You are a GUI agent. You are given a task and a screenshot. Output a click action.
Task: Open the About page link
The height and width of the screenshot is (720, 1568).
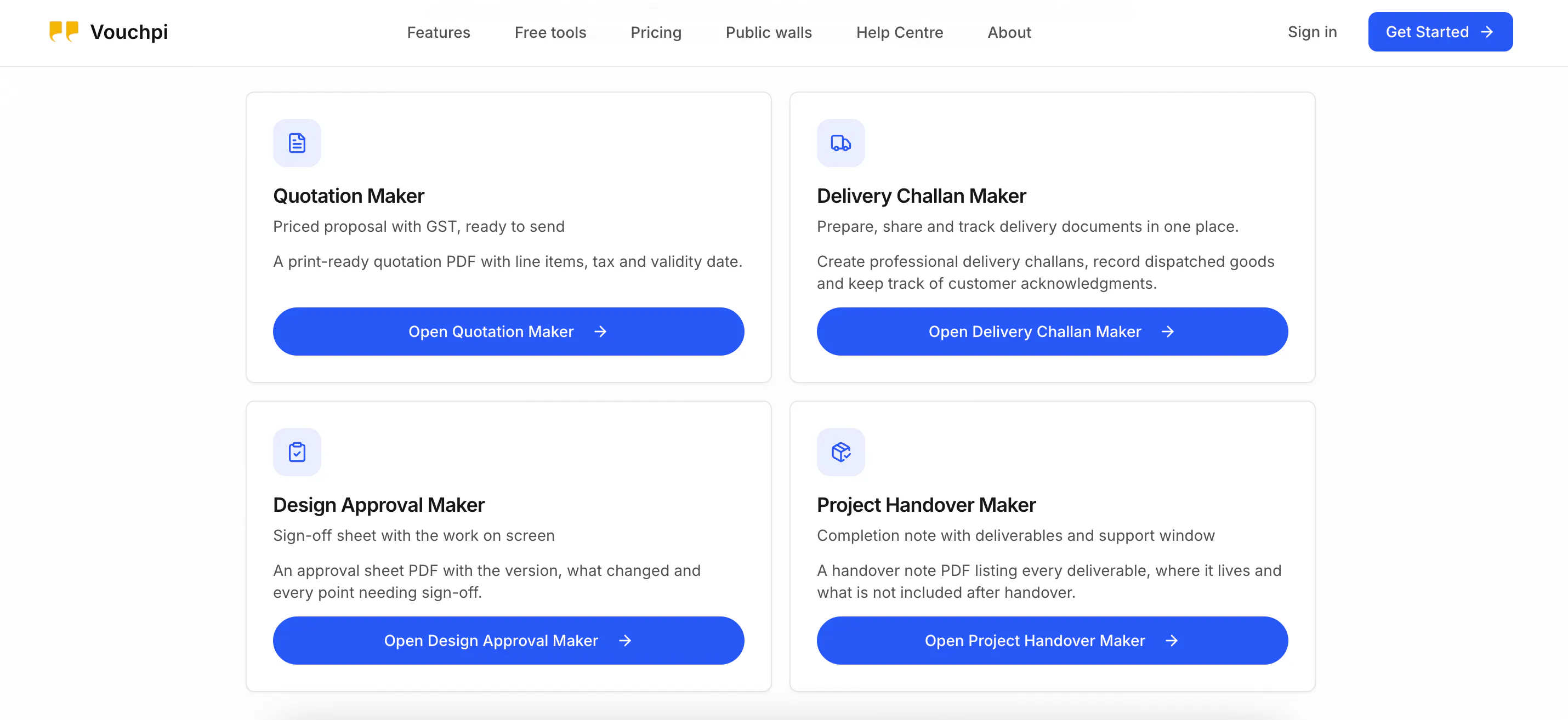pos(1009,32)
